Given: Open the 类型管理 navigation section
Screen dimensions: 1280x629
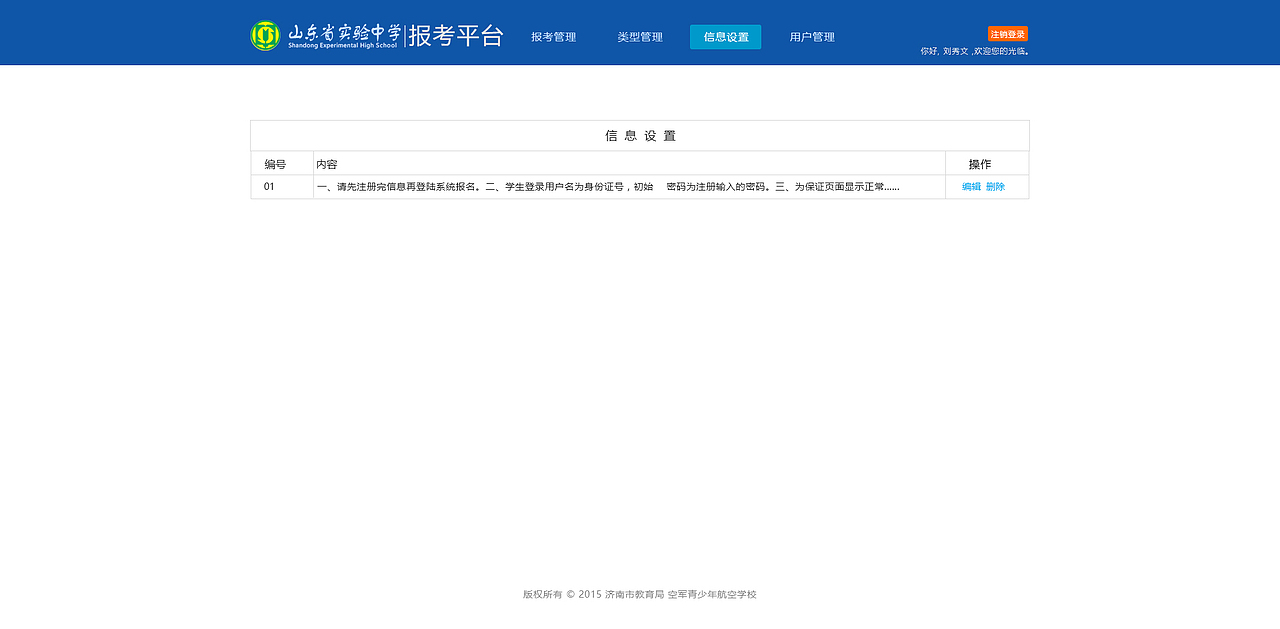Looking at the screenshot, I should coord(640,36).
